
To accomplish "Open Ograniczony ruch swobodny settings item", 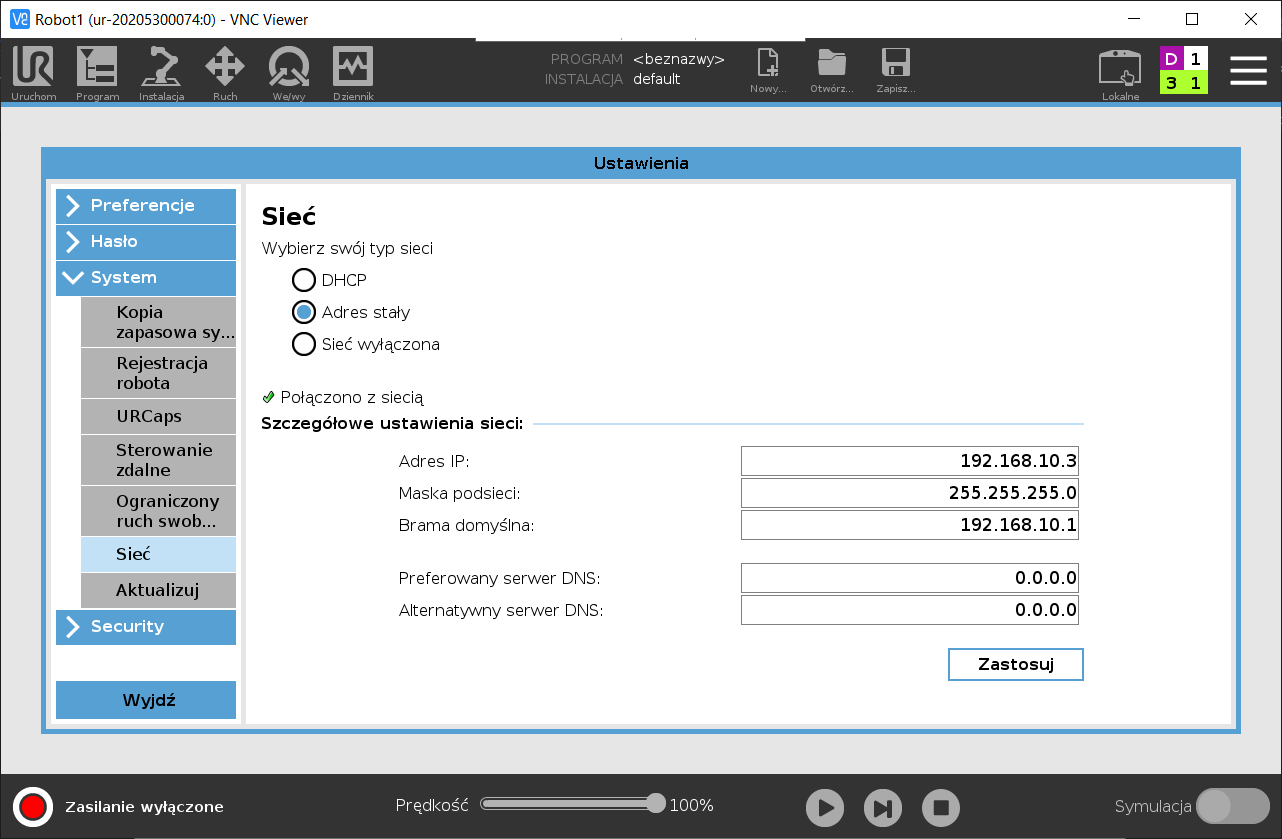I will pyautogui.click(x=158, y=511).
